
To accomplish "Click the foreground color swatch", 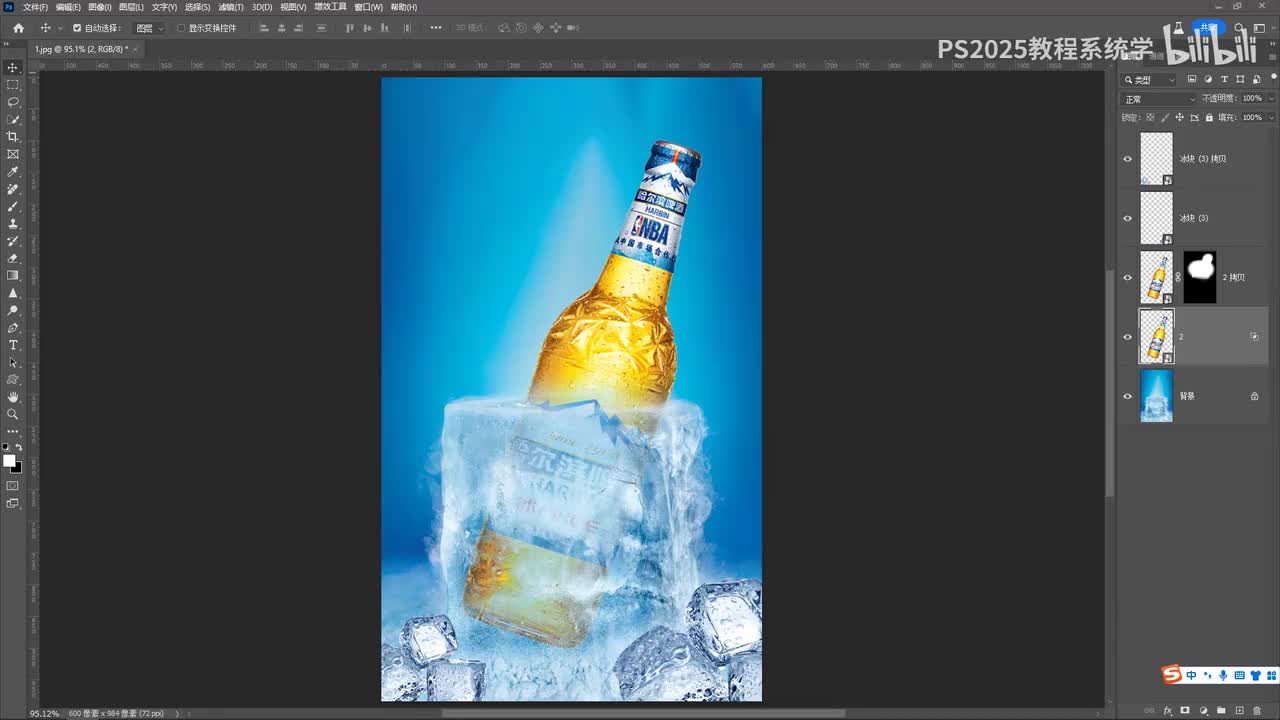I will point(9,461).
